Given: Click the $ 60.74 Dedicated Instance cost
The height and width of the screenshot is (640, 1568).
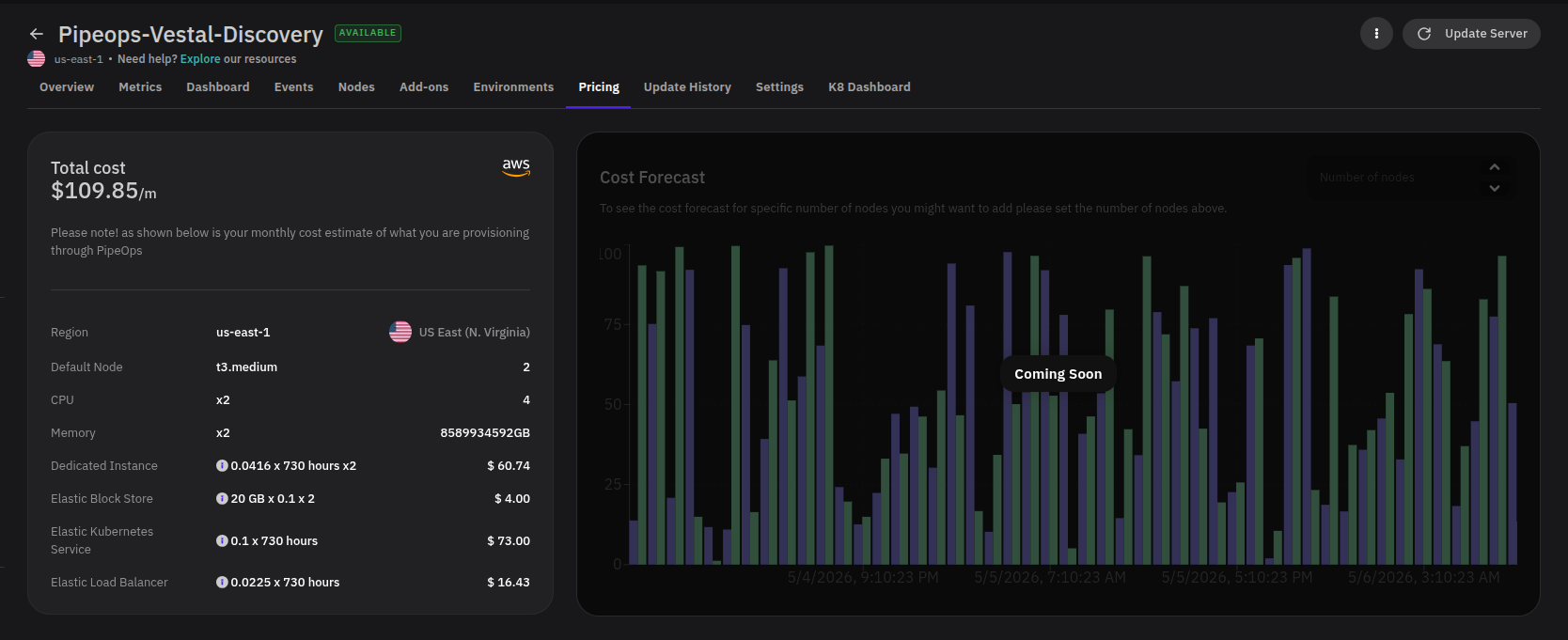Looking at the screenshot, I should (x=509, y=465).
